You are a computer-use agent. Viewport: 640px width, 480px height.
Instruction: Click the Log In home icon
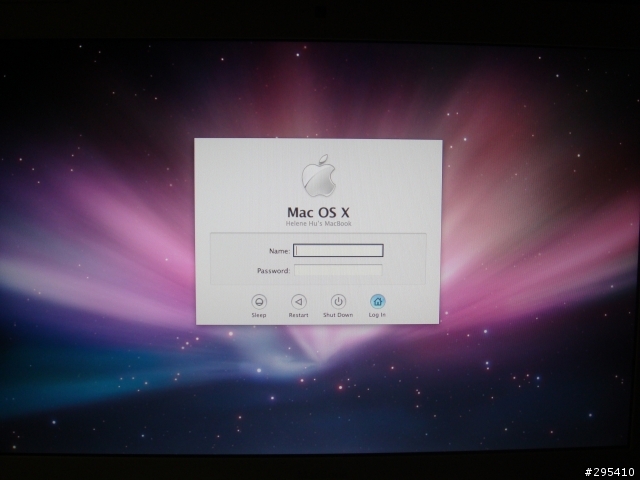pos(378,302)
